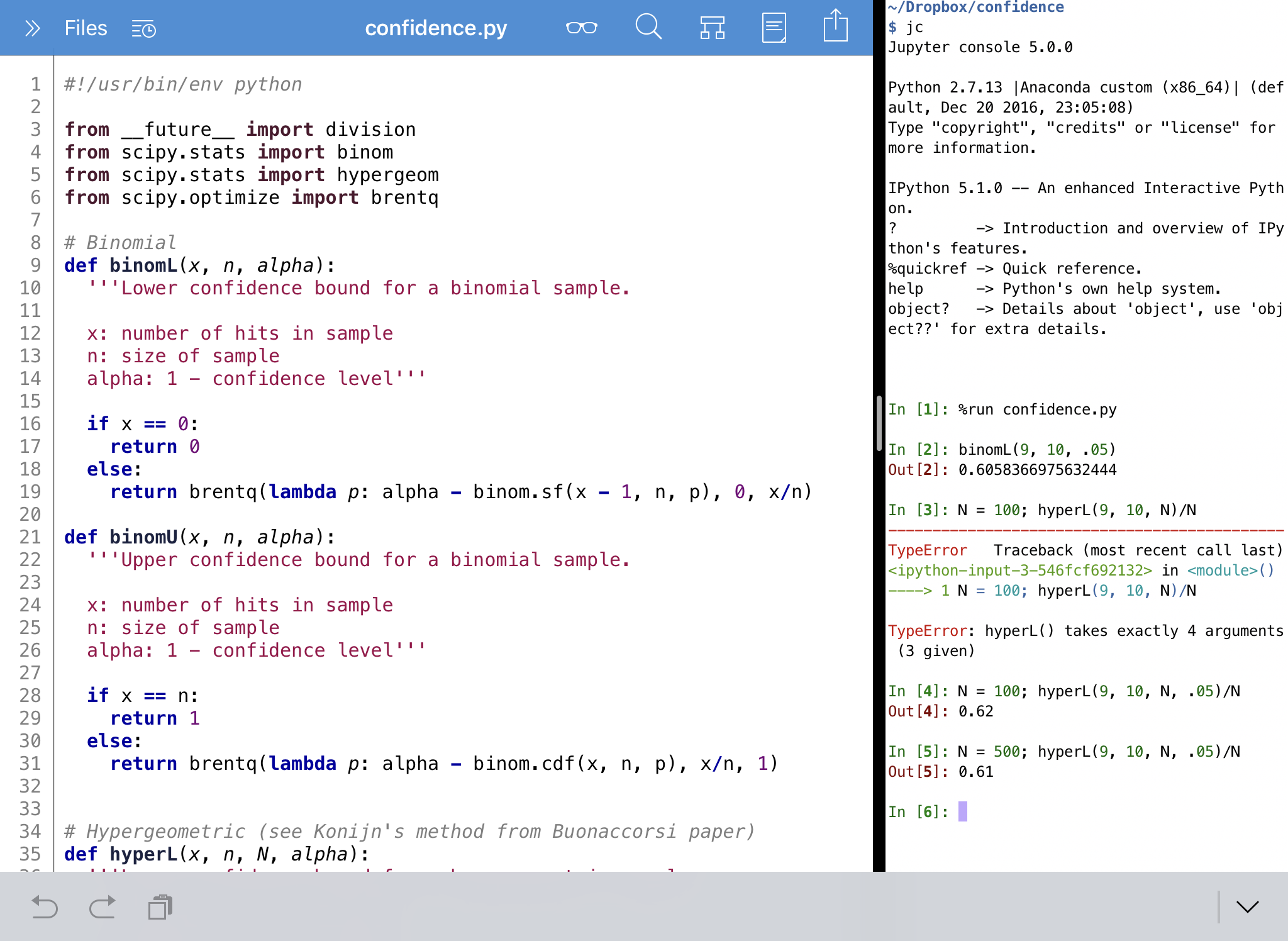This screenshot has height=941, width=1288.
Task: Hide keyboard bar with down chevron
Action: 1247,906
